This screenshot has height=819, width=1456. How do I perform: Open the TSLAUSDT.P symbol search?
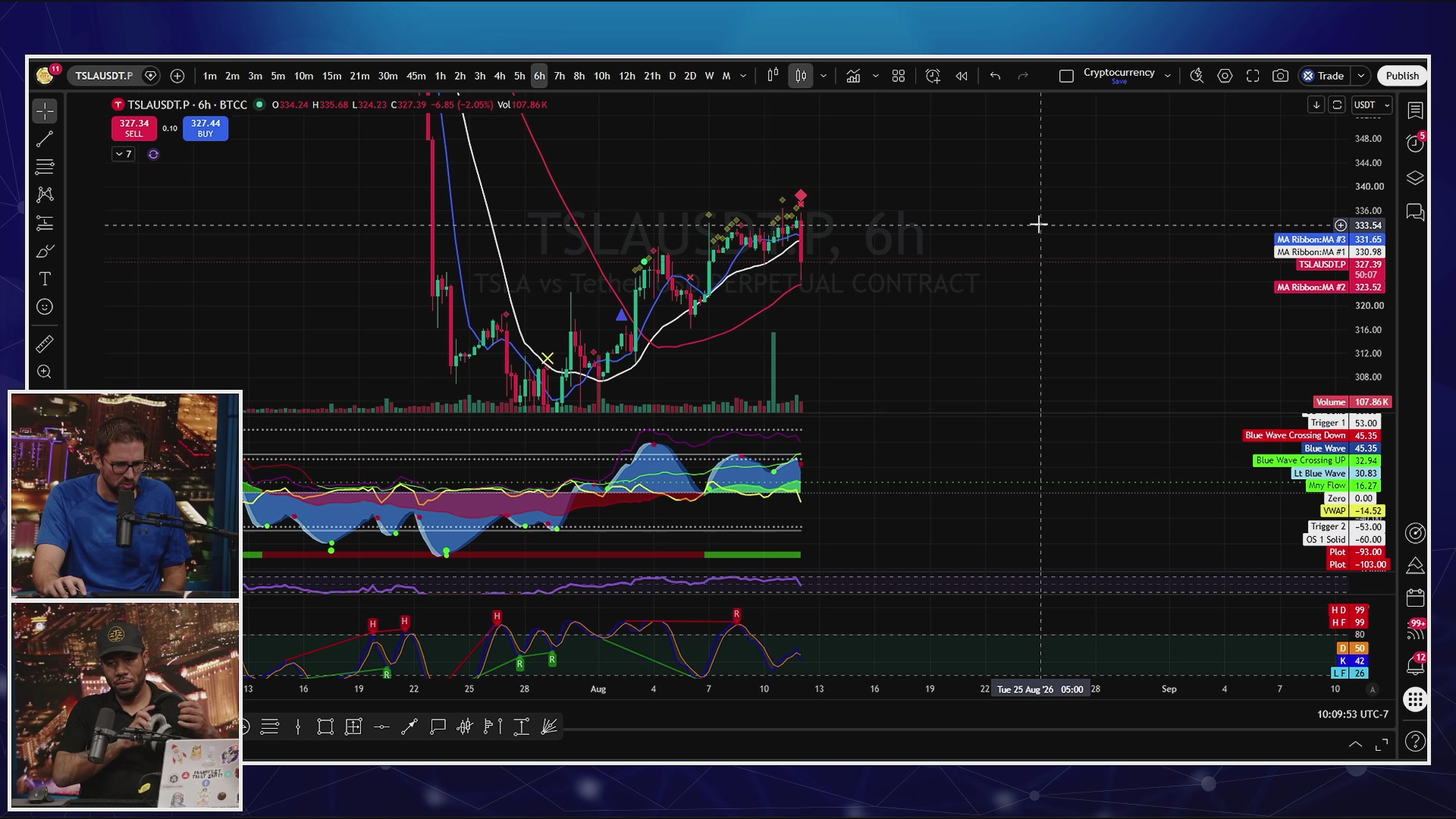[x=104, y=76]
